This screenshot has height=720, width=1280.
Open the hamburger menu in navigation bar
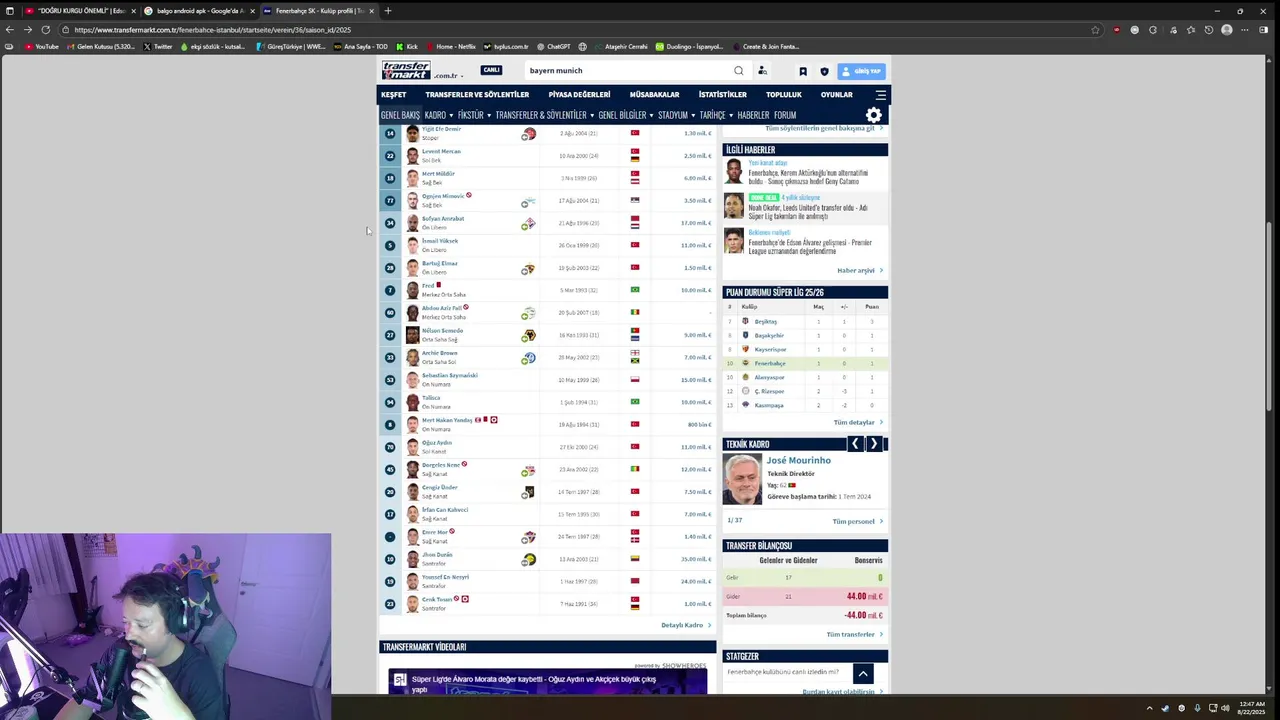click(x=881, y=95)
